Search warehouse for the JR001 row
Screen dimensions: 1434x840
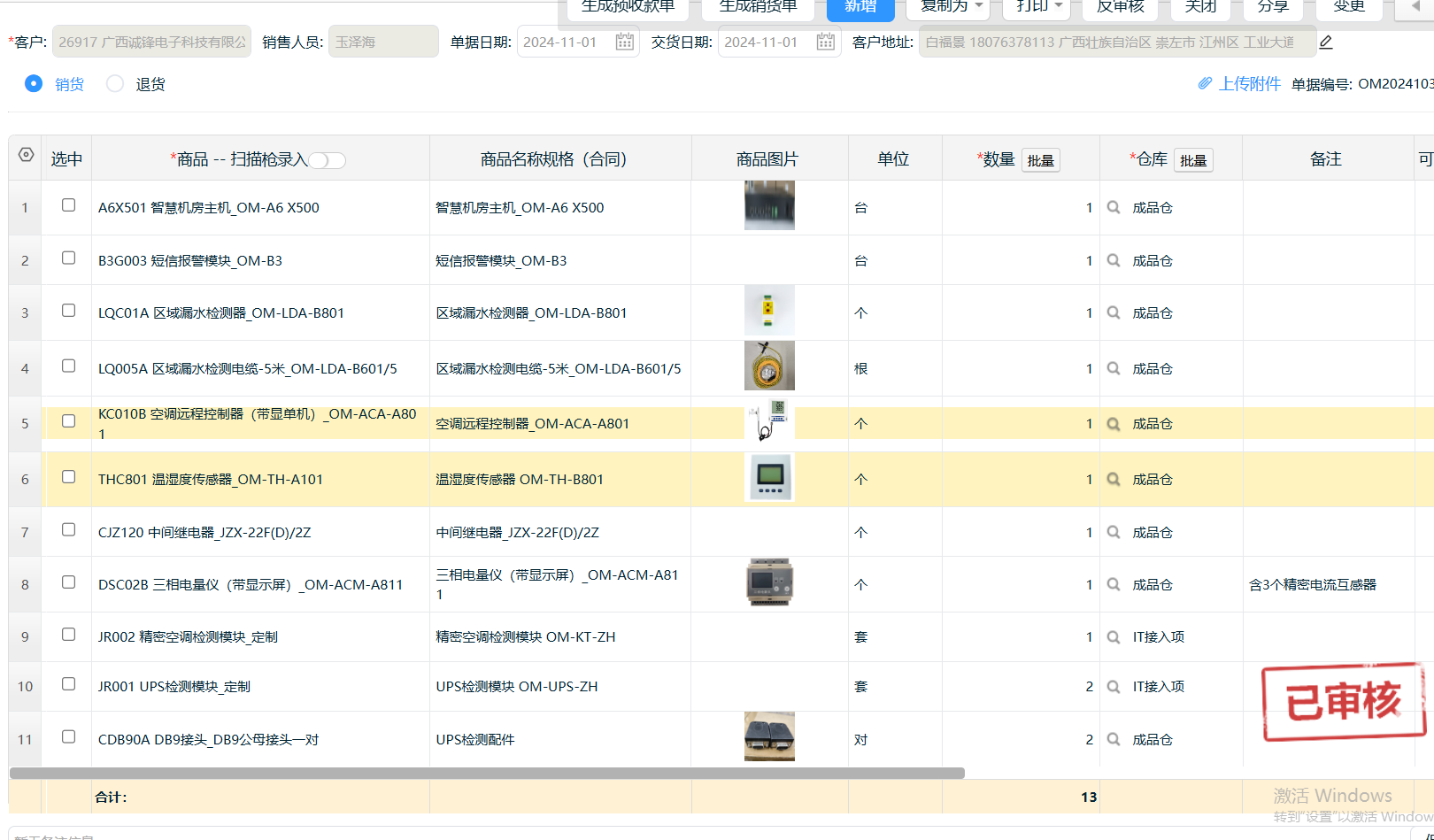[x=1114, y=686]
